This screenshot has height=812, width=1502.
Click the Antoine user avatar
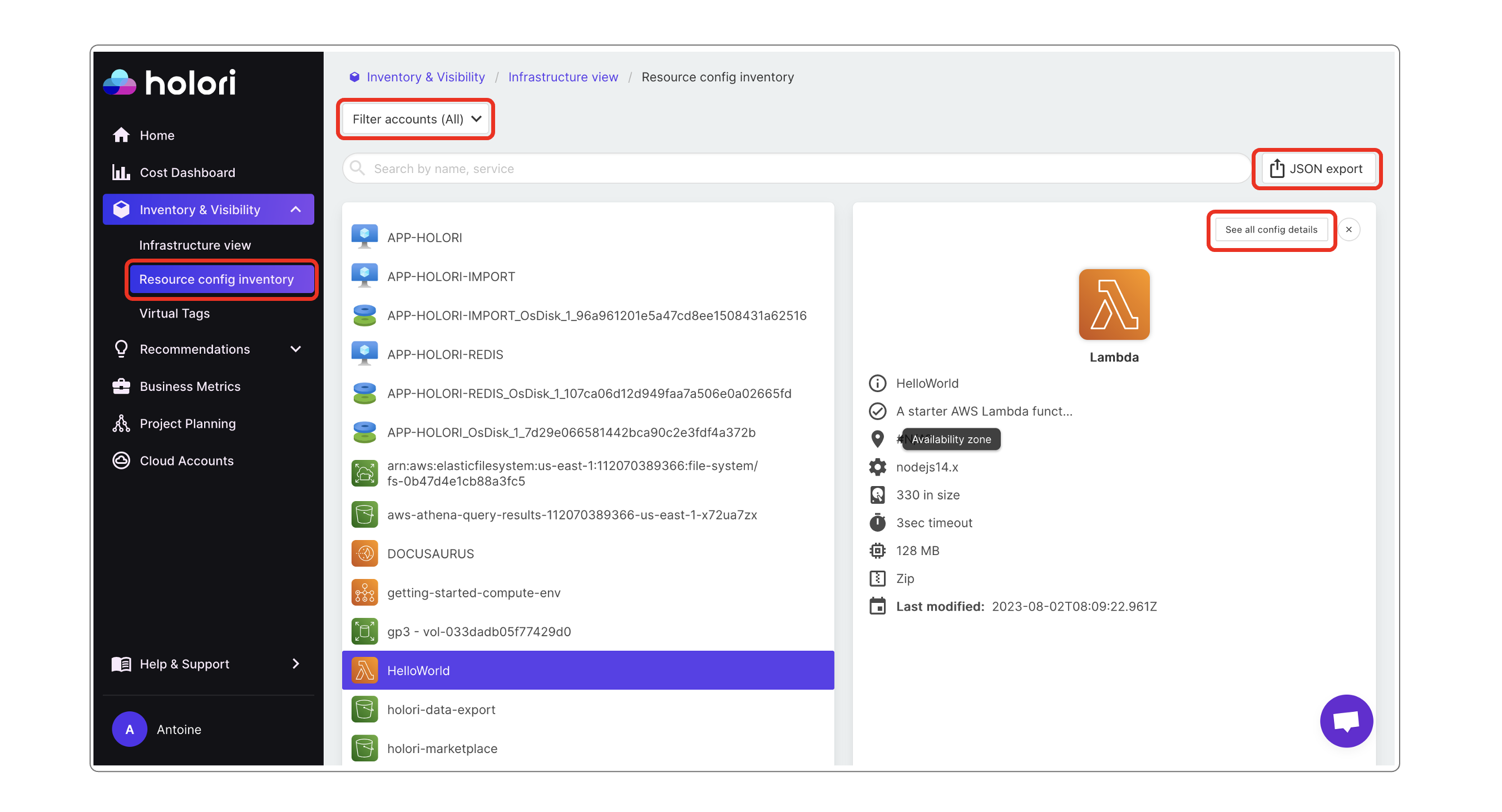click(130, 729)
